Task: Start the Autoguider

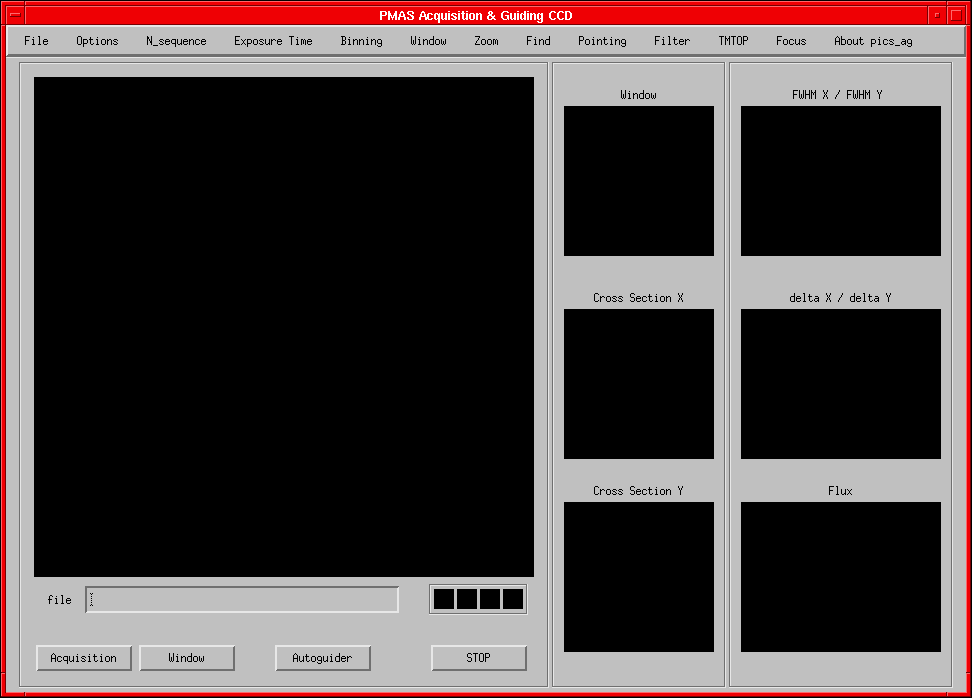Action: click(322, 658)
